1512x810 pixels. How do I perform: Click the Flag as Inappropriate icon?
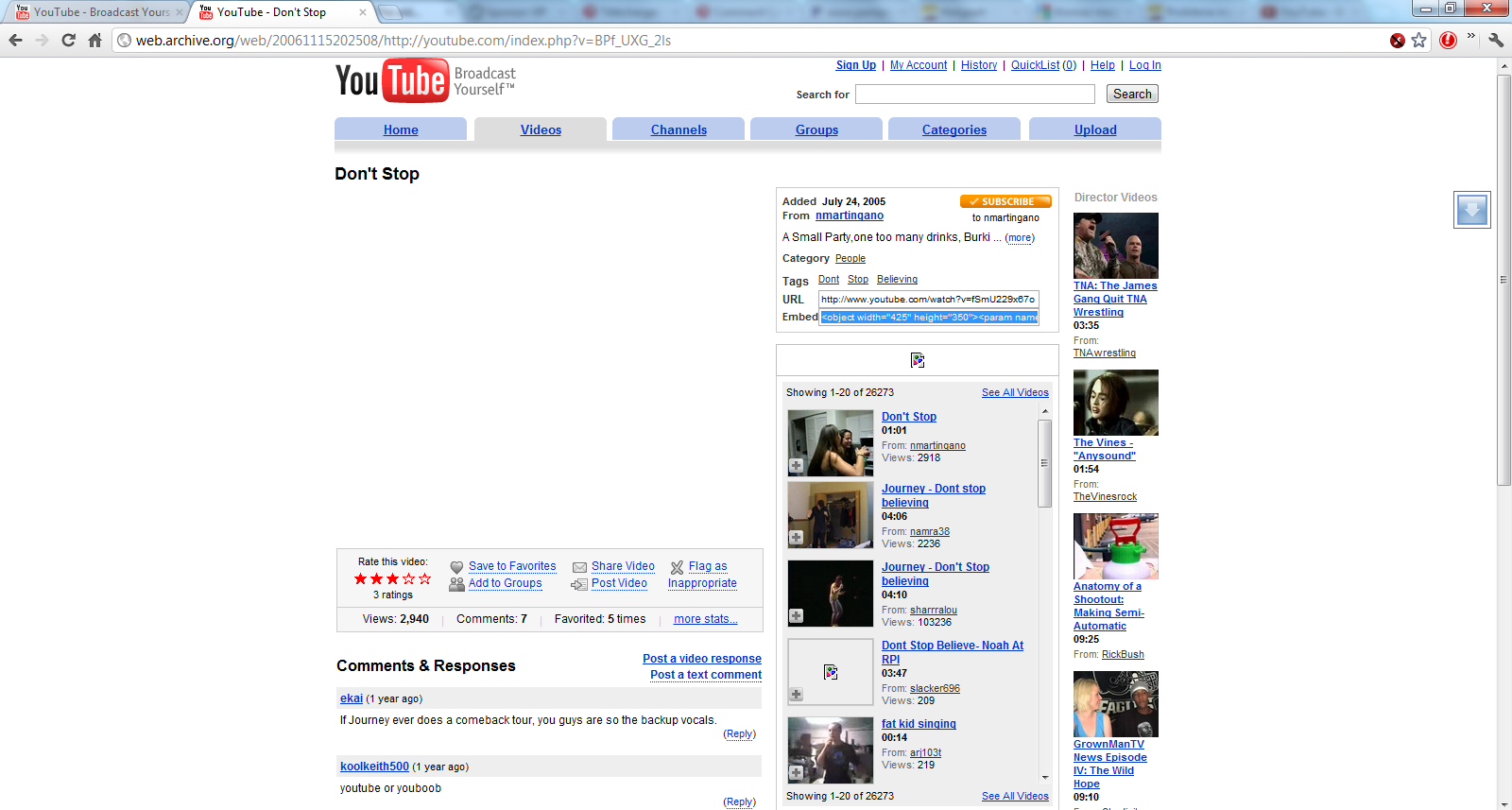(677, 567)
